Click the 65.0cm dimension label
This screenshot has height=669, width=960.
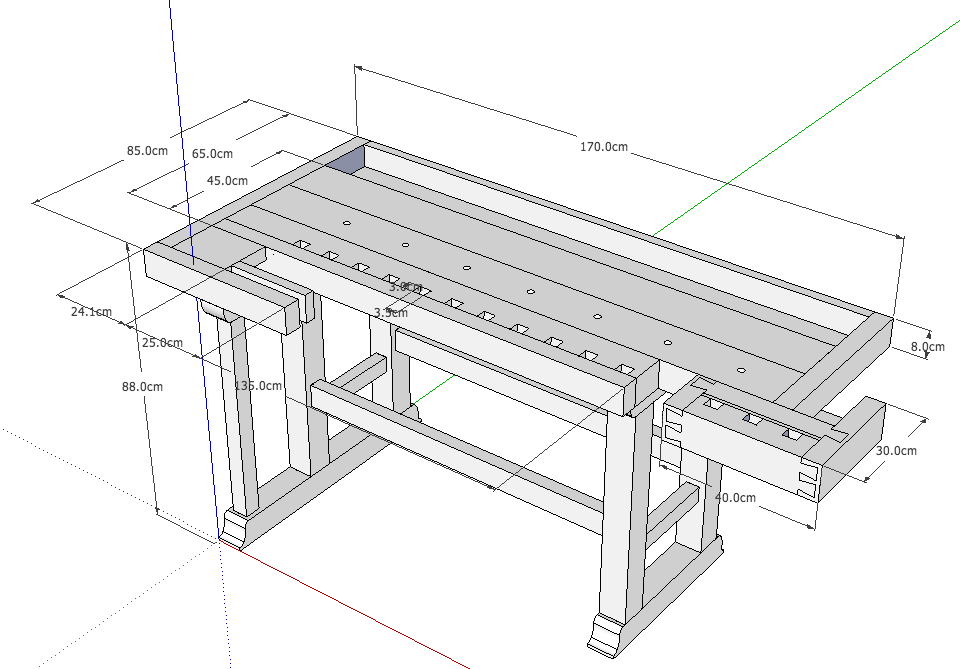(212, 154)
